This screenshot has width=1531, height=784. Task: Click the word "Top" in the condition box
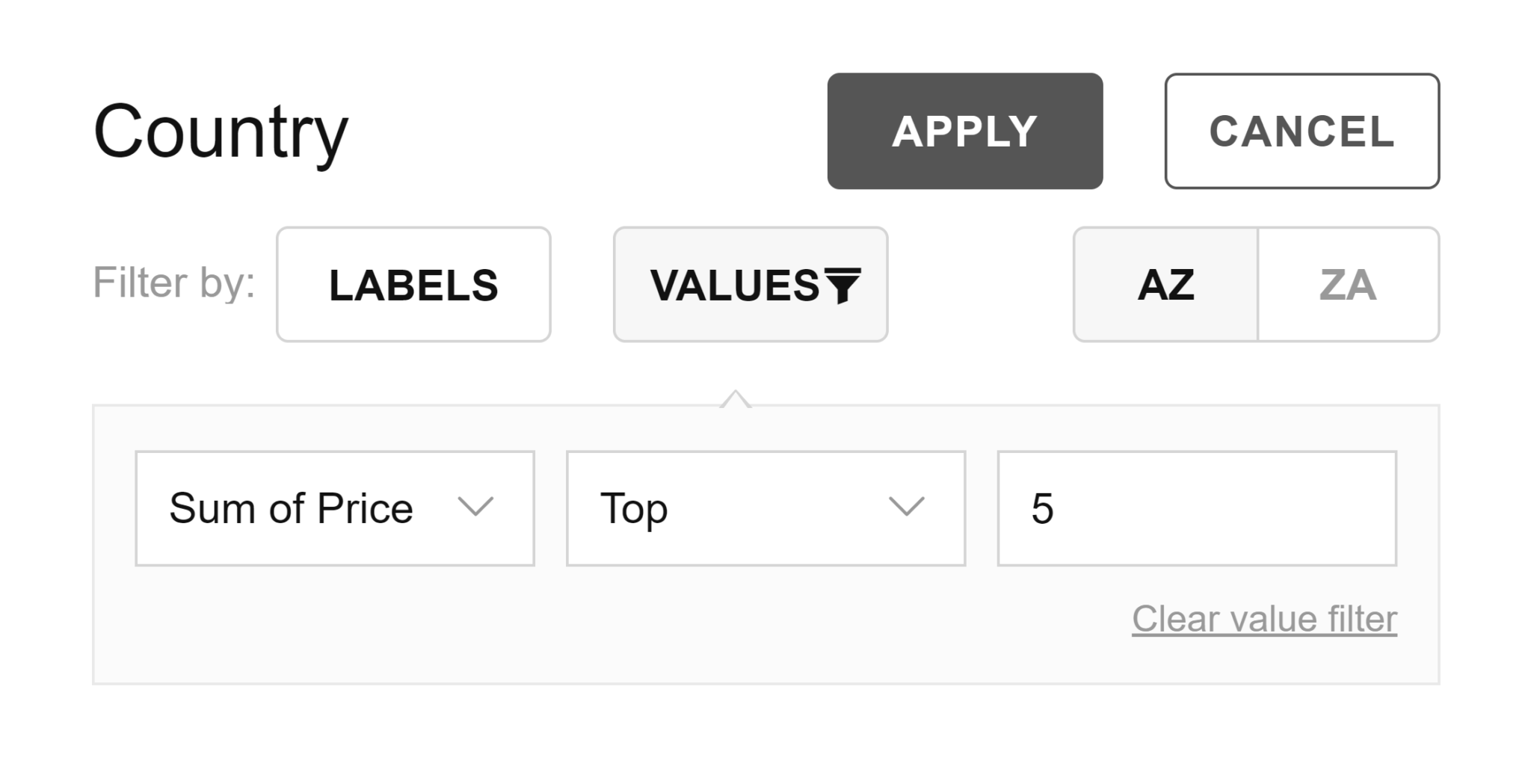tap(634, 509)
